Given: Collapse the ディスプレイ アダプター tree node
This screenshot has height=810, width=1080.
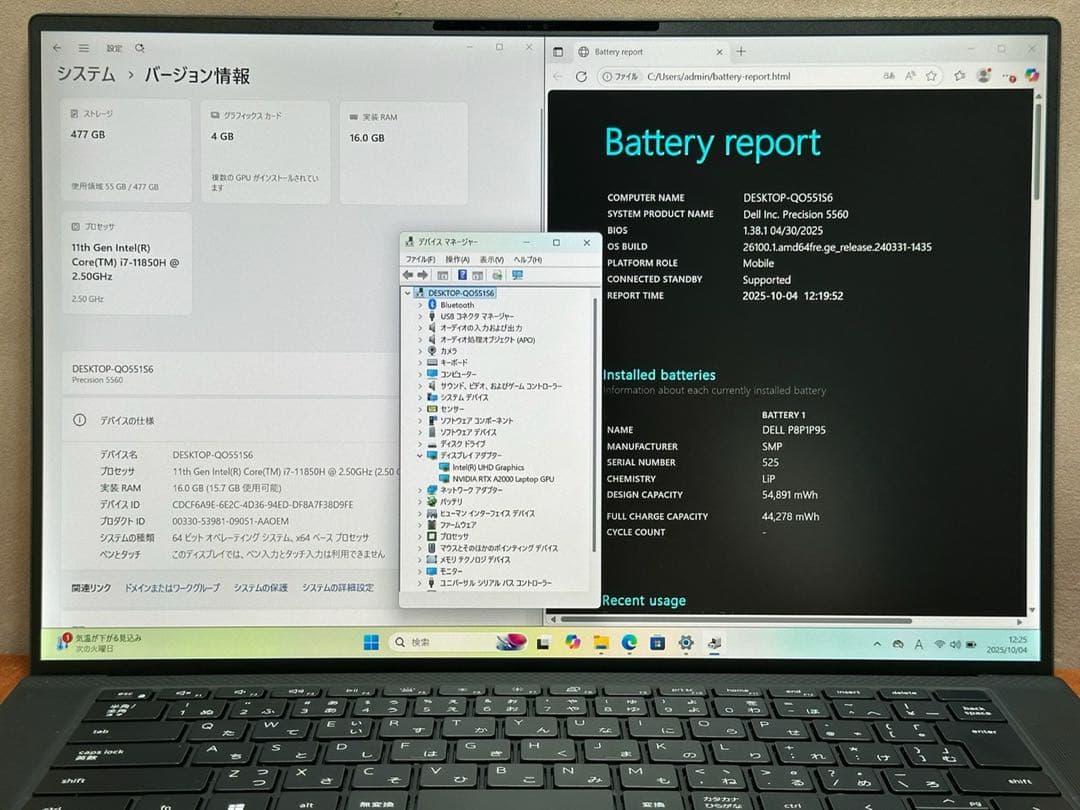Looking at the screenshot, I should (x=418, y=453).
